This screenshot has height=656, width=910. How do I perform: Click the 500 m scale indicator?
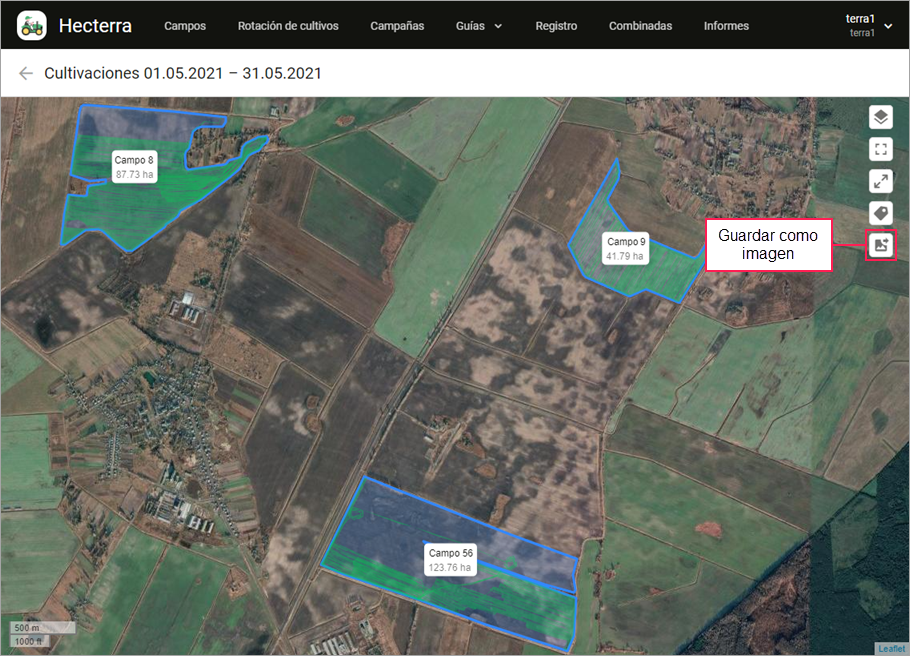(42, 628)
